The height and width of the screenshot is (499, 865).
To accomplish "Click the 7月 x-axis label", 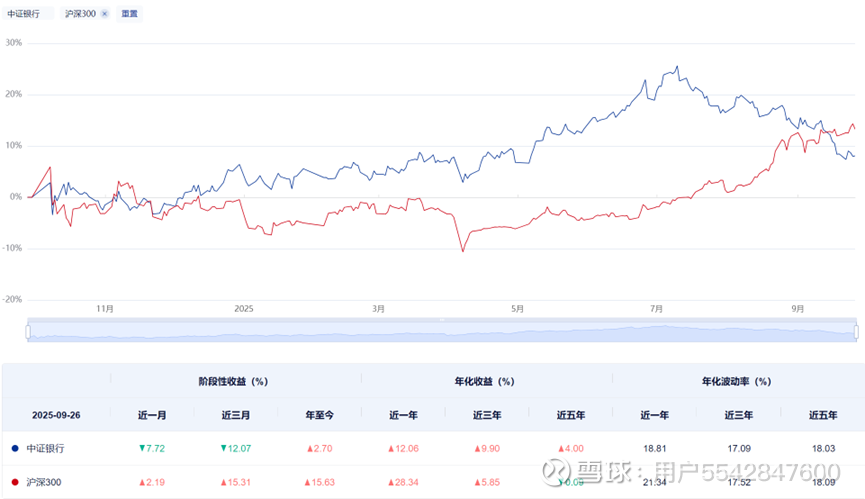I will coord(656,309).
